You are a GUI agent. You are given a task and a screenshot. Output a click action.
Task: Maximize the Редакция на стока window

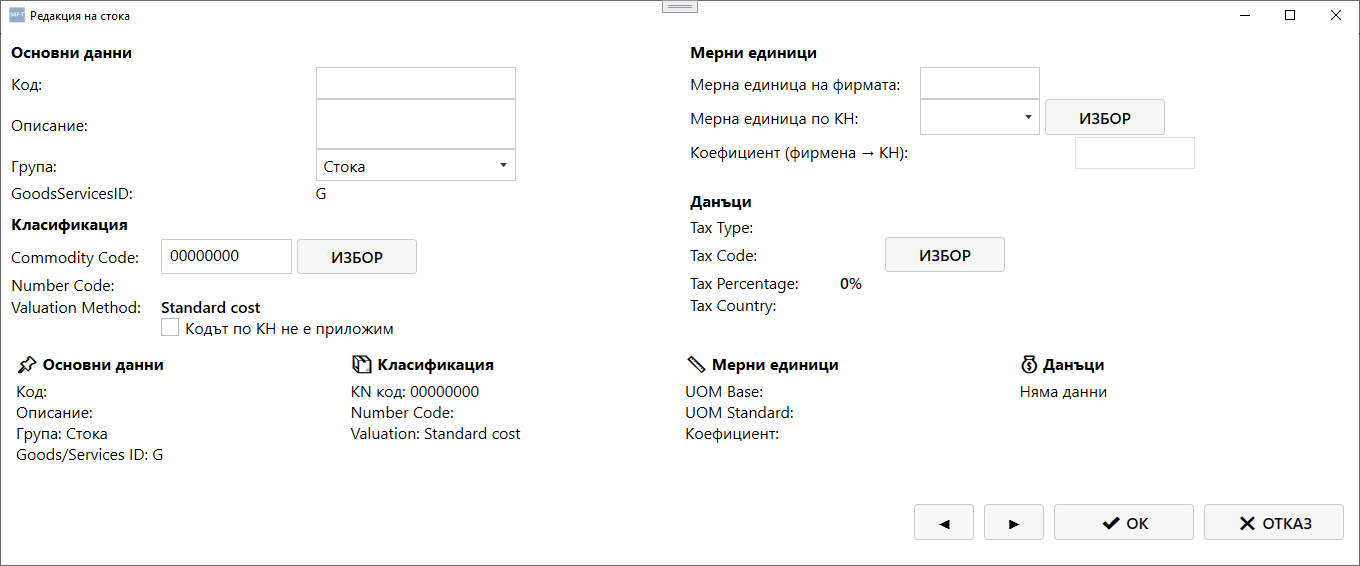[x=1290, y=15]
